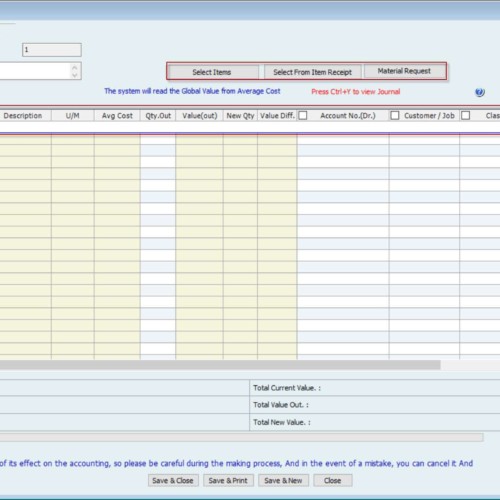Click the Value(out) column header

(x=199, y=116)
